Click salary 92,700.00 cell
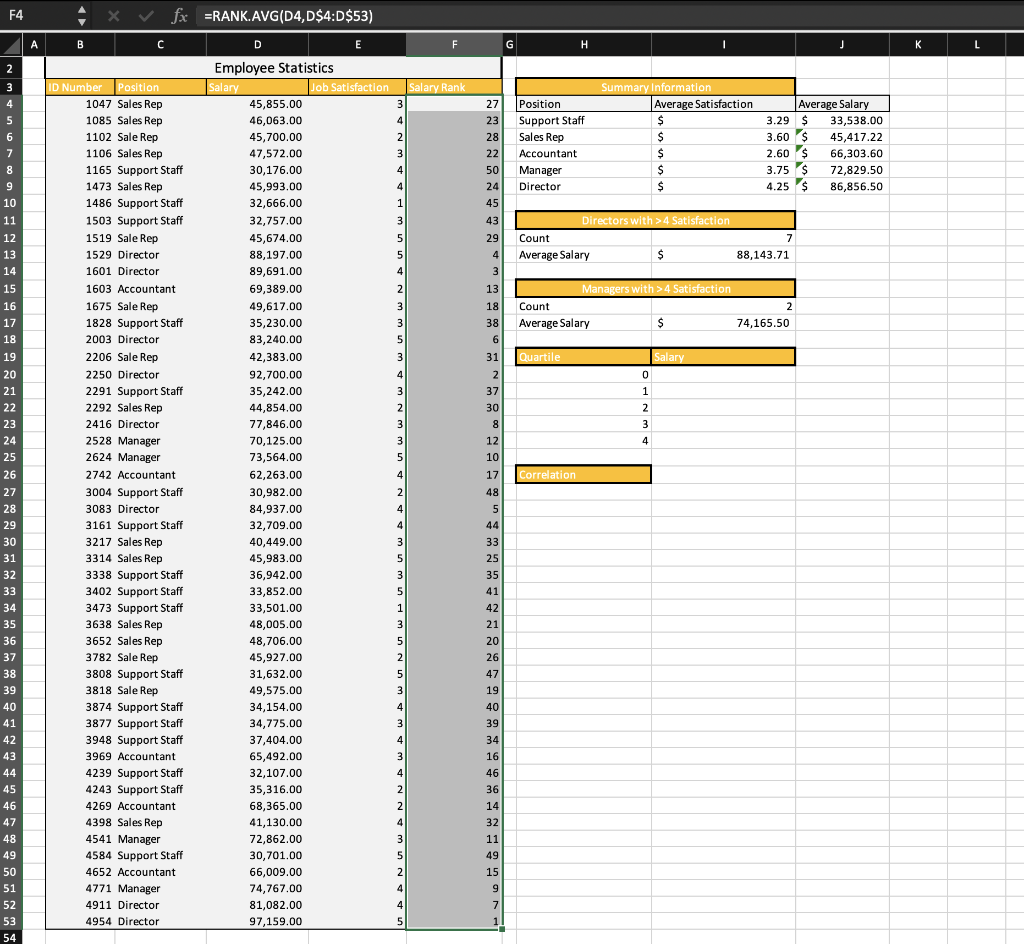The width and height of the screenshot is (1024, 944). [257, 375]
